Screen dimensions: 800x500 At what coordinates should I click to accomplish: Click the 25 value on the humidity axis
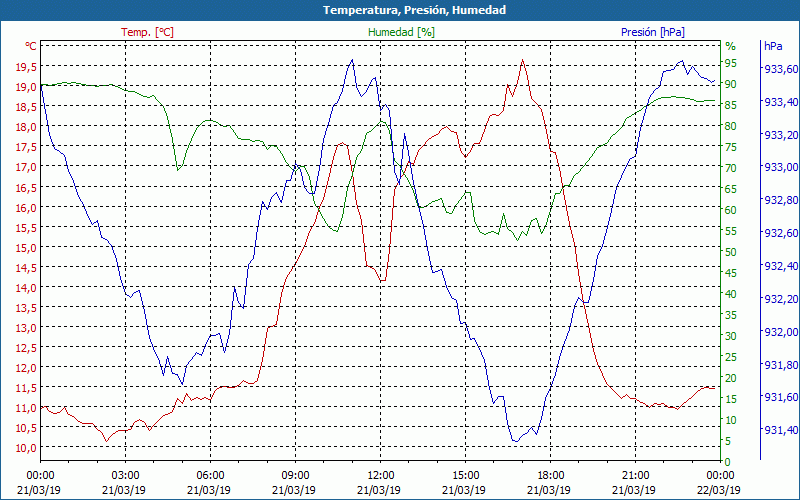(x=731, y=357)
